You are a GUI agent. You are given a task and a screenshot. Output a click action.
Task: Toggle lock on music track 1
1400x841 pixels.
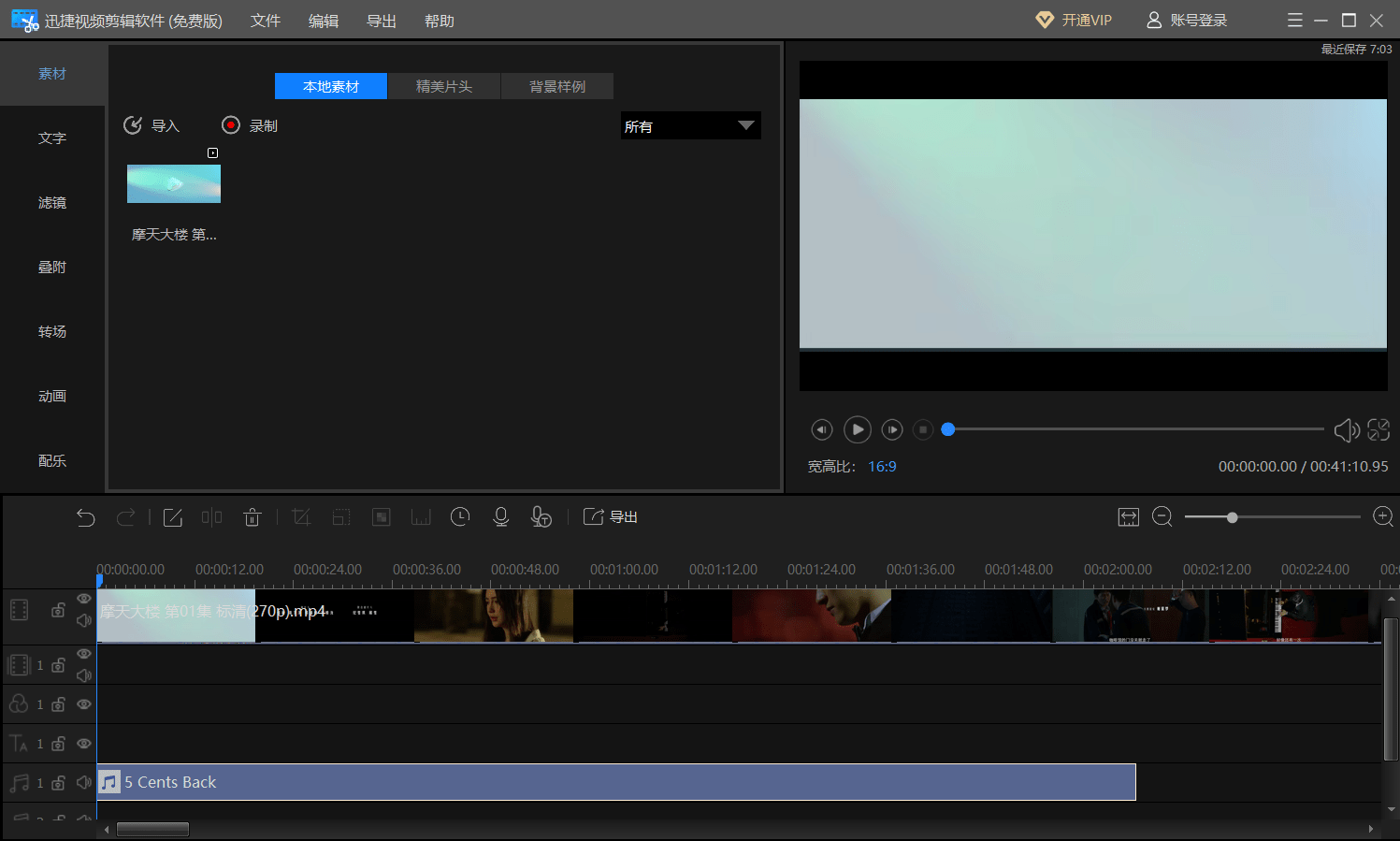(58, 783)
